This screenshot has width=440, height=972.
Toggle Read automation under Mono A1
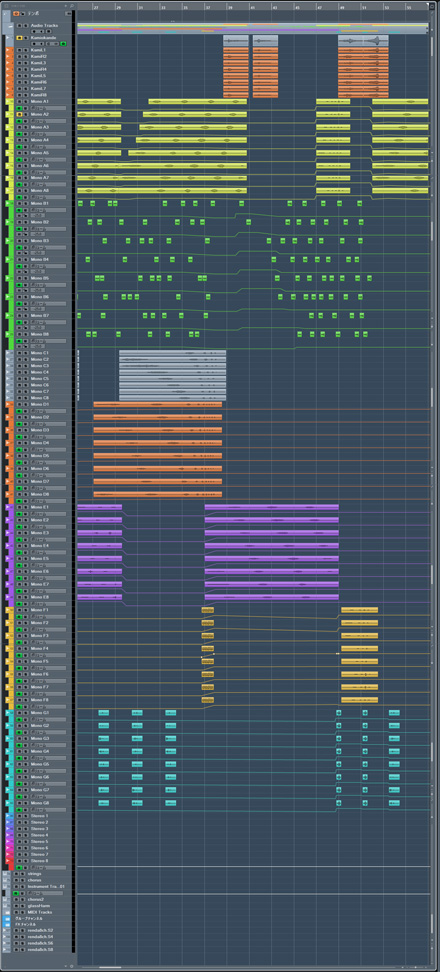point(19,108)
